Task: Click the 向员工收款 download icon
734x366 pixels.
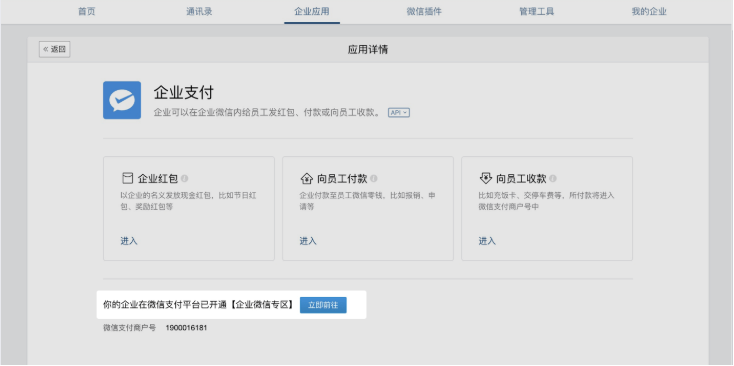Action: 485,178
